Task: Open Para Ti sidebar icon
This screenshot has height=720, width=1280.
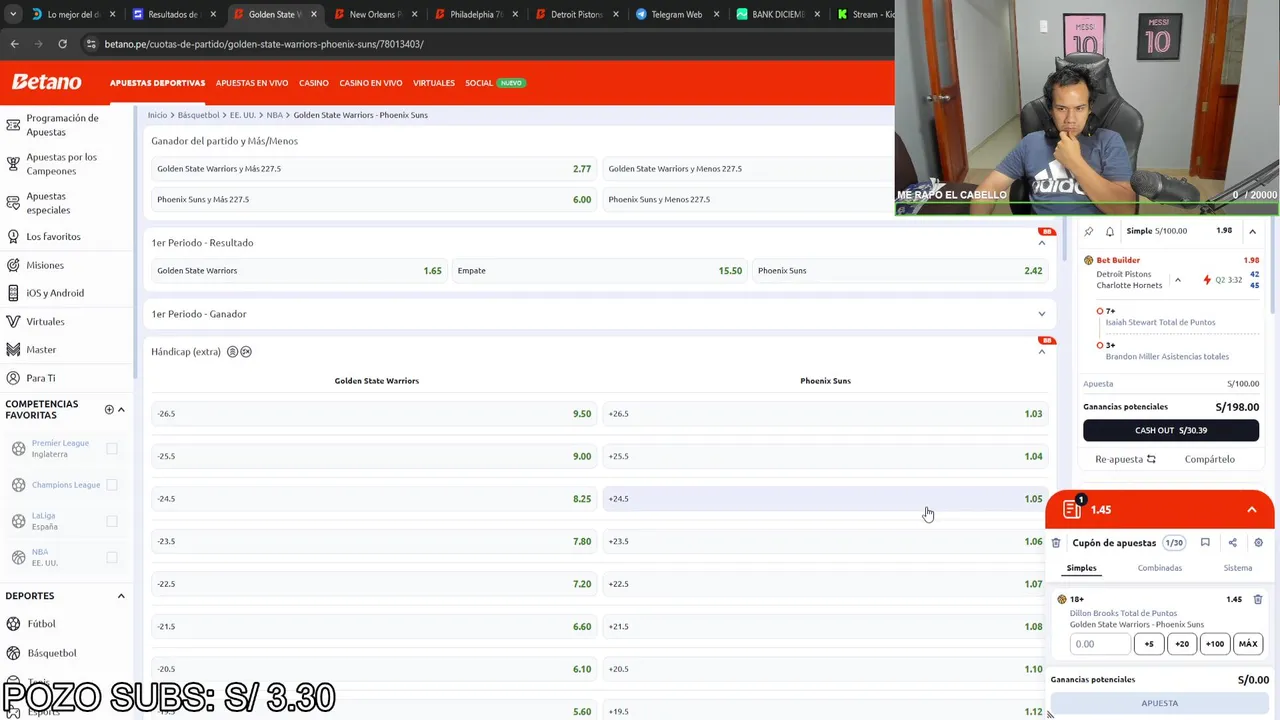Action: point(13,378)
